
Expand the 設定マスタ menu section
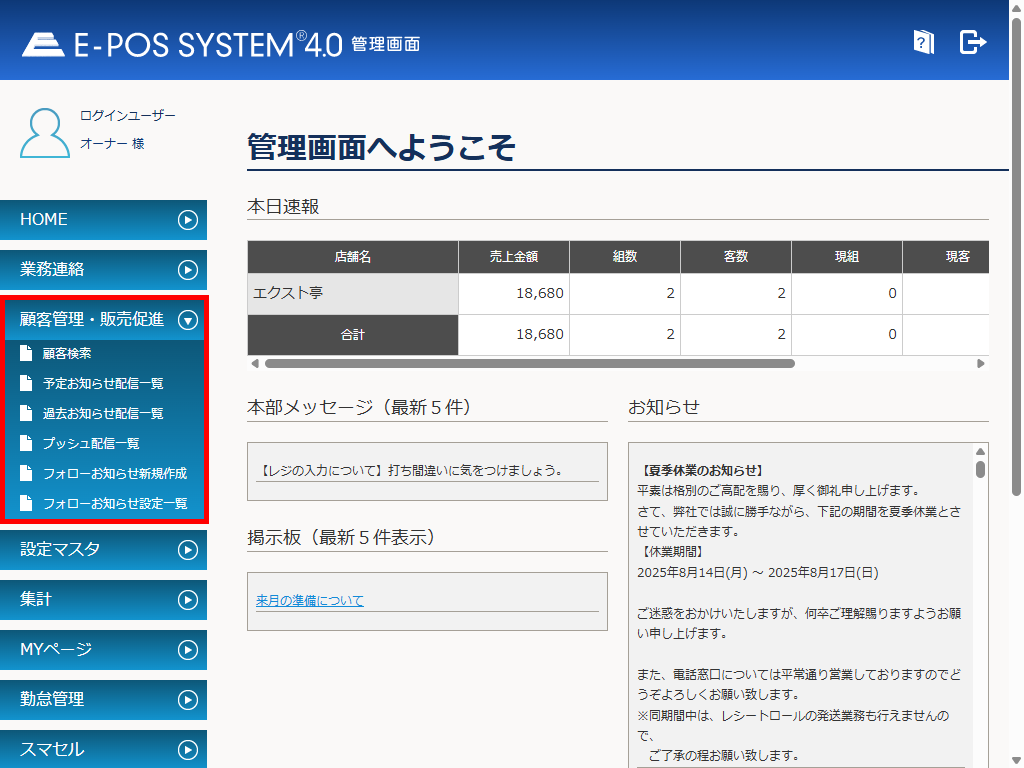187,550
